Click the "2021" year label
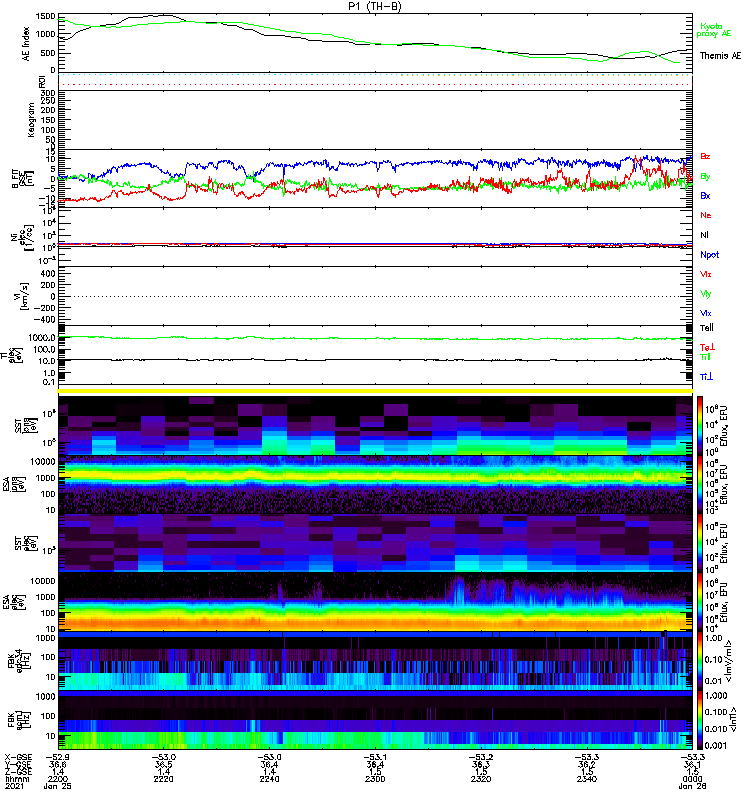 (14, 786)
